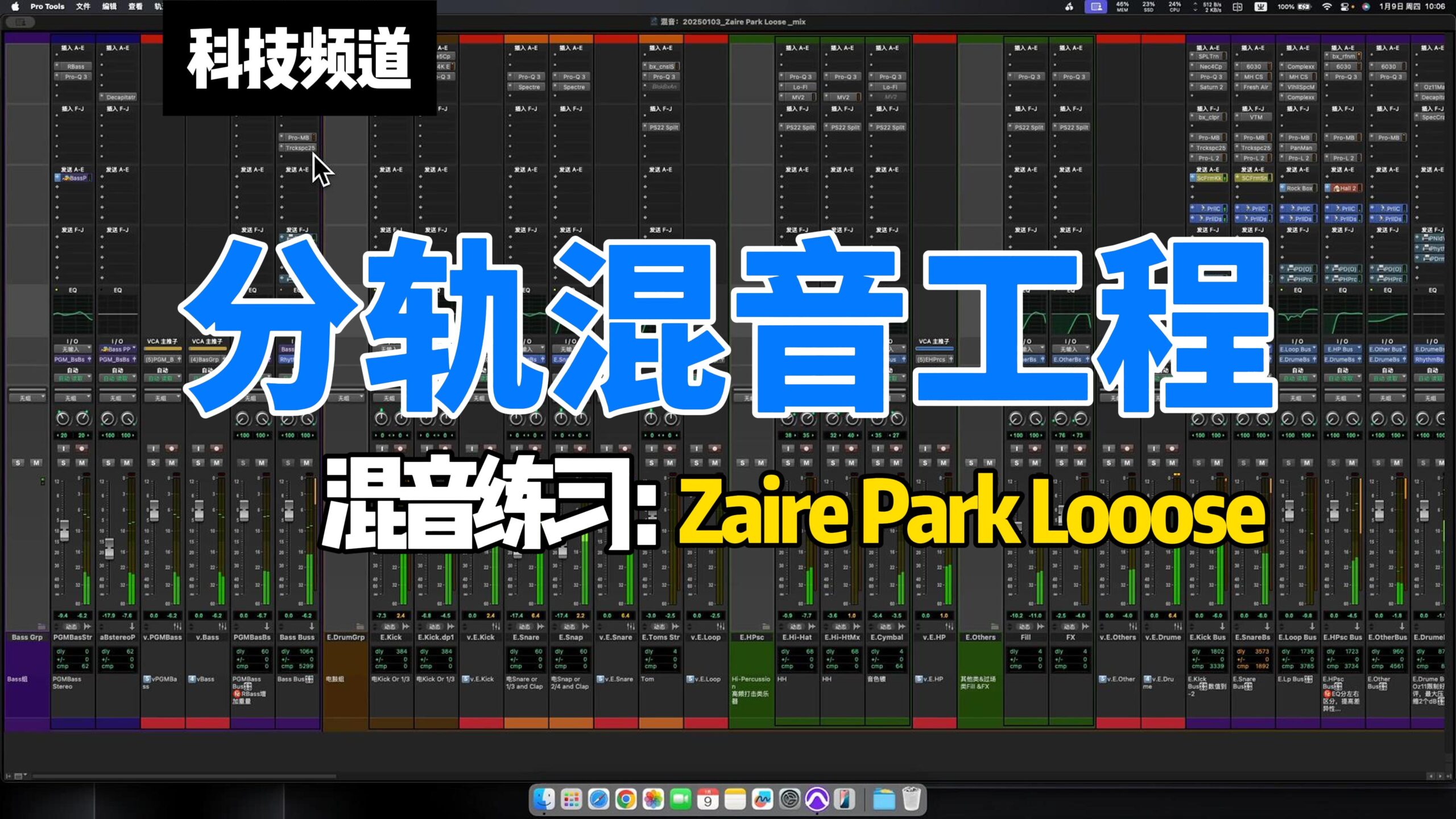Open the E.Loop Bus input selector
Screen dimensions: 1456x819
(x=1297, y=349)
